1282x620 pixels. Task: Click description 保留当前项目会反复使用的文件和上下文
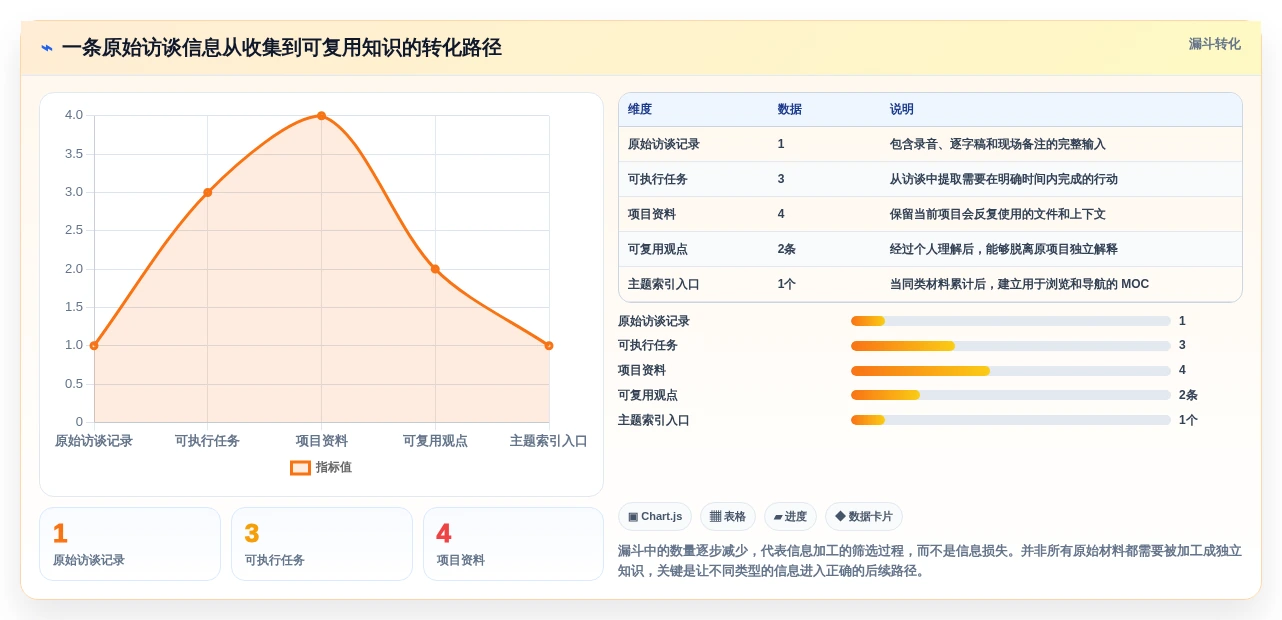point(998,214)
